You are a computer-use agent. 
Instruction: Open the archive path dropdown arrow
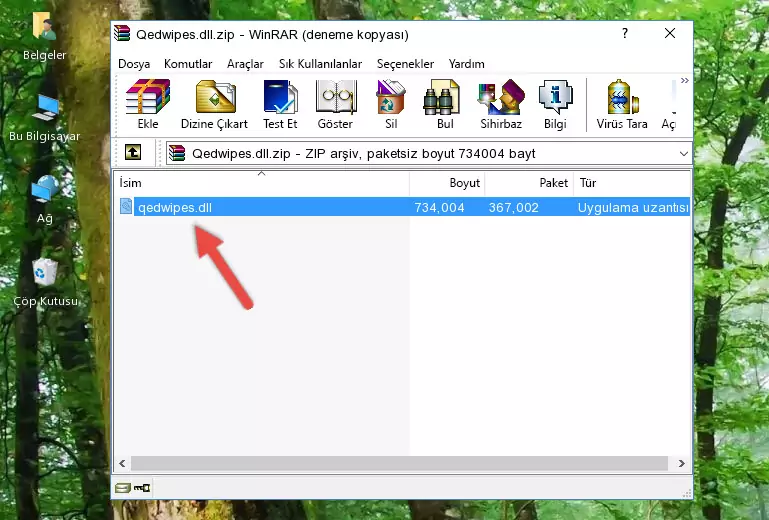(x=684, y=154)
